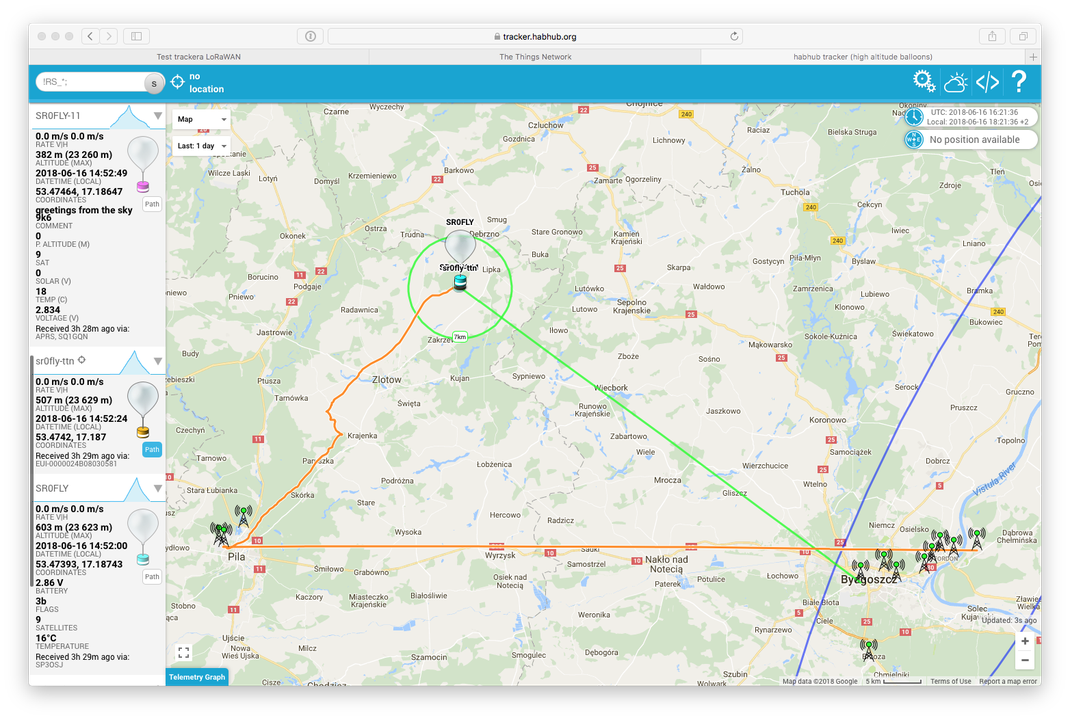Image resolution: width=1070 pixels, height=720 pixels.
Task: Focus the callsign search field
Action: point(91,82)
